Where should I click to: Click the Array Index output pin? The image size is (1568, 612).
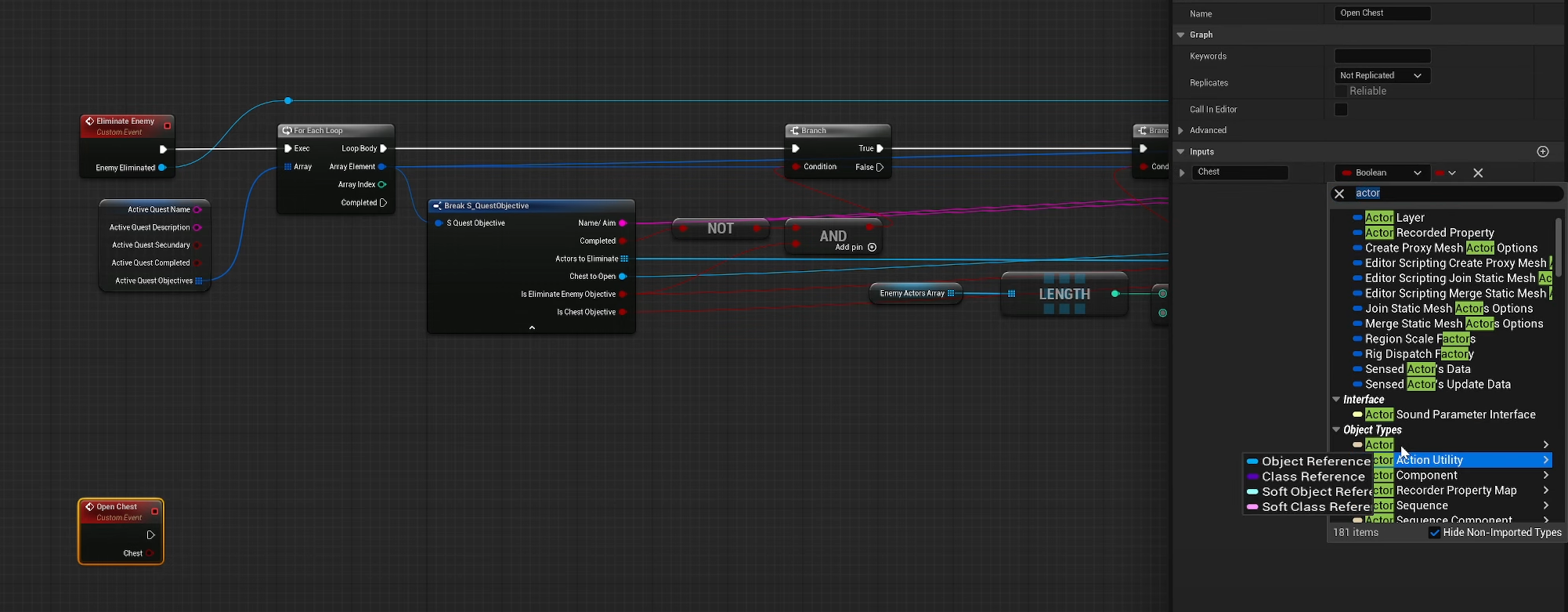pyautogui.click(x=382, y=185)
